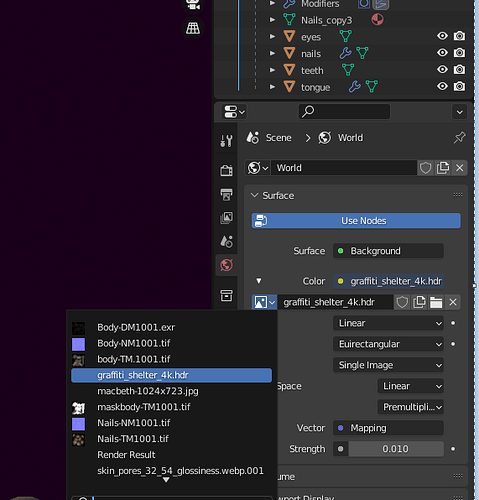
Task: Disable nails object in renders
Action: point(459,53)
